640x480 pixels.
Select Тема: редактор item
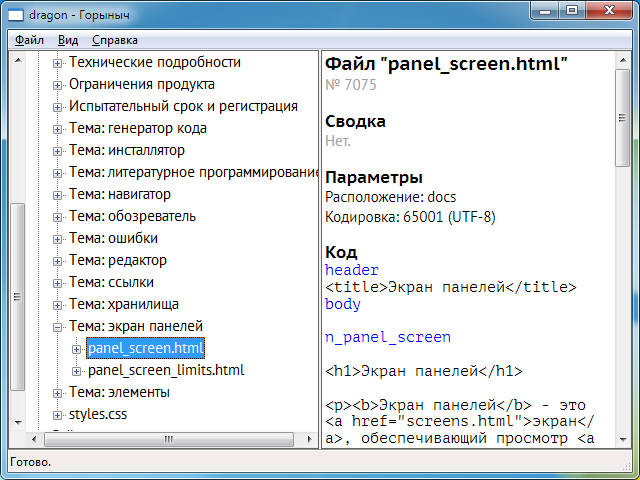118,260
